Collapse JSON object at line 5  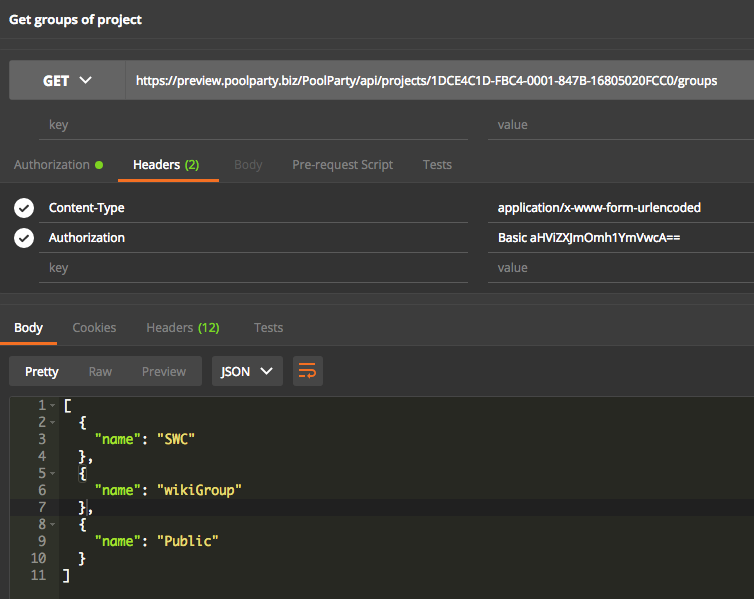52,473
